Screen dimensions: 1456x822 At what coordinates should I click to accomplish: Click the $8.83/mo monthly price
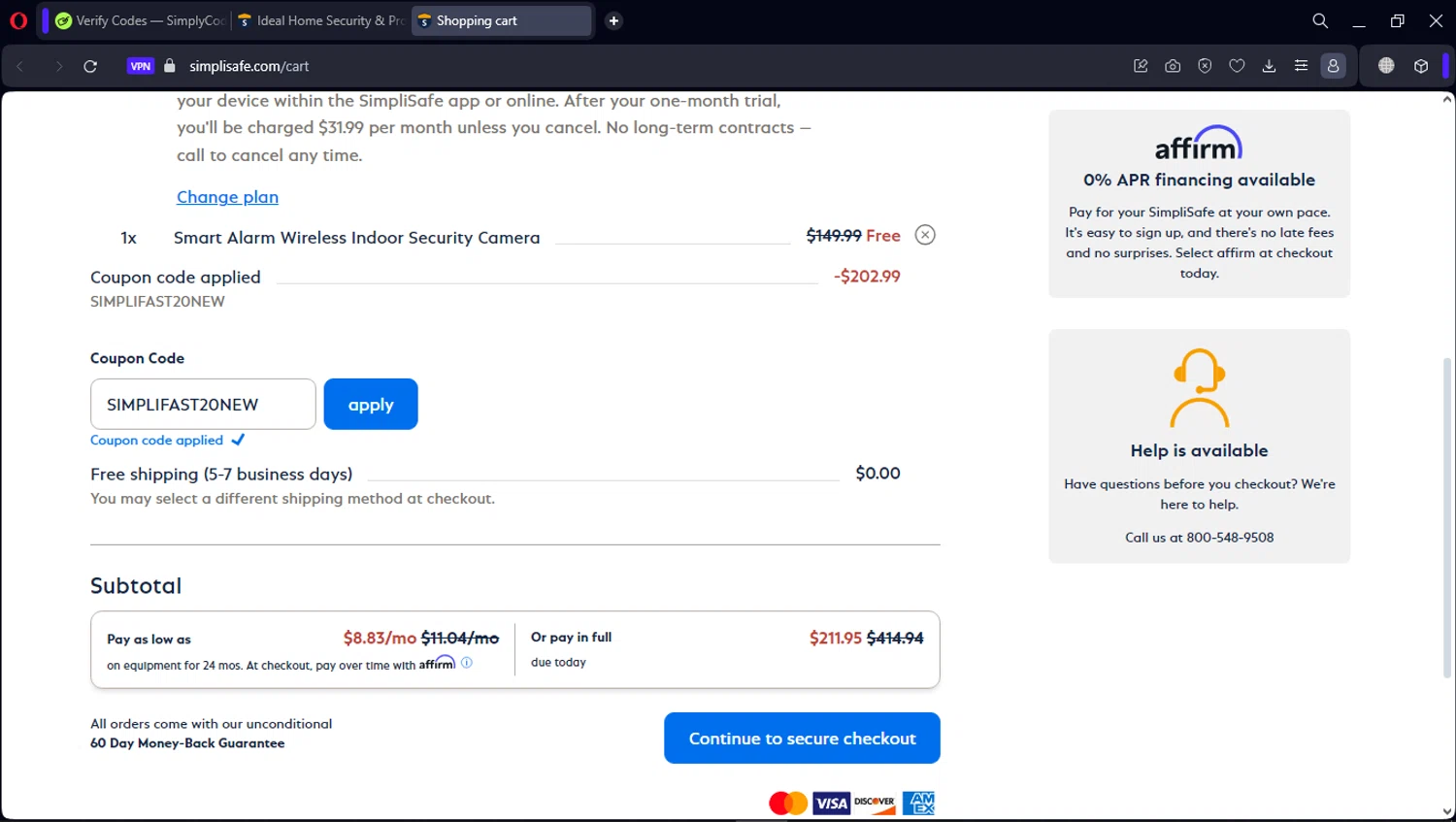(380, 638)
